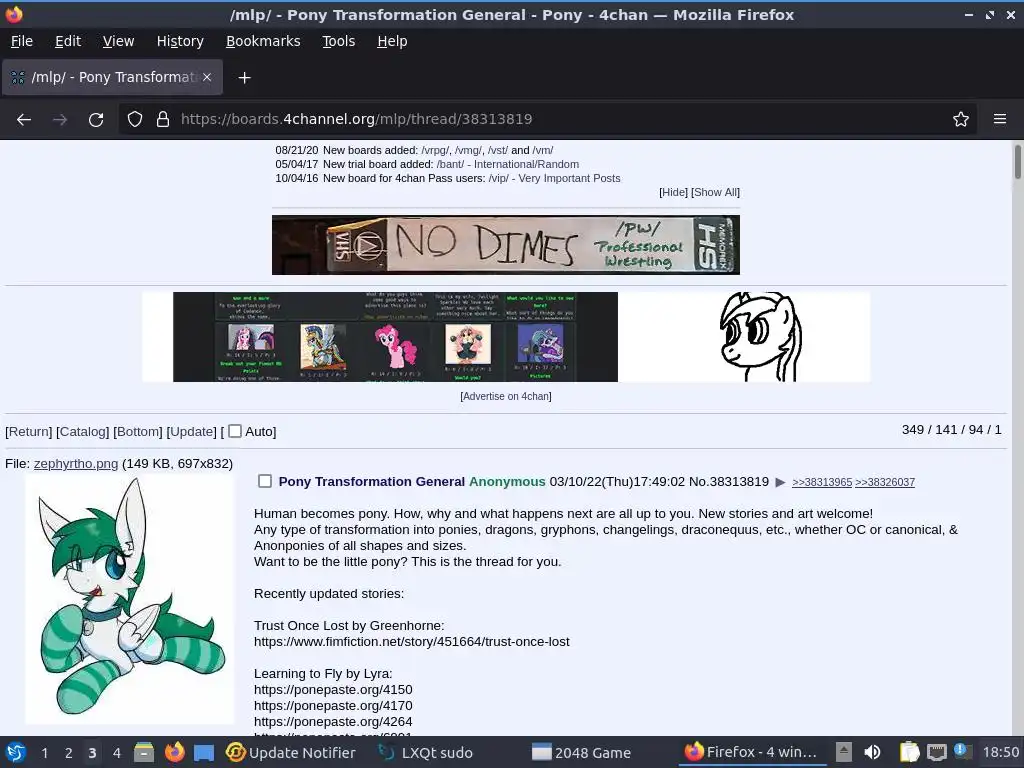1024x768 pixels.
Task: Open the LXQt start menu icon in the taskbar
Action: point(16,752)
